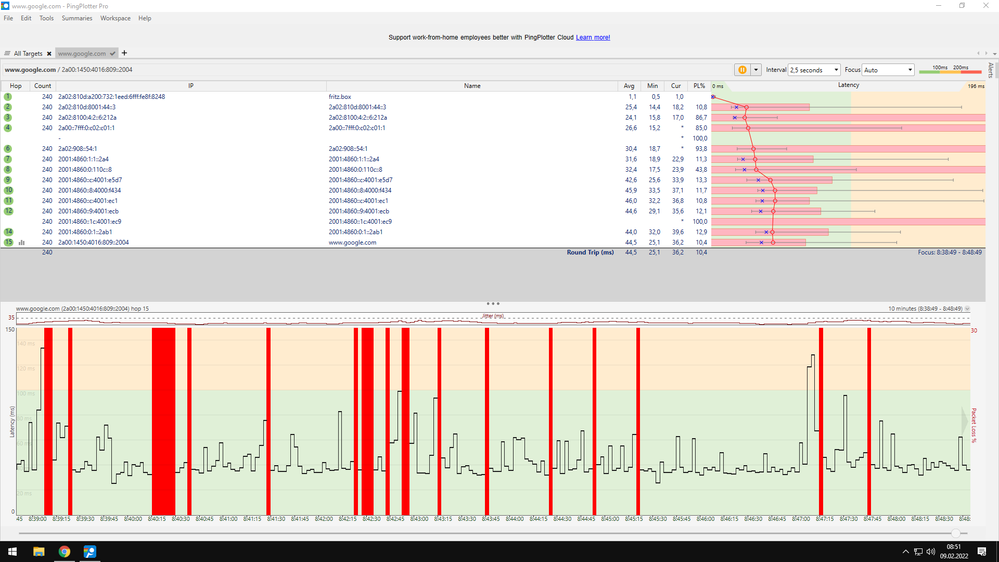Open the volume control in system tray
Image resolution: width=999 pixels, height=562 pixels.
[931, 552]
